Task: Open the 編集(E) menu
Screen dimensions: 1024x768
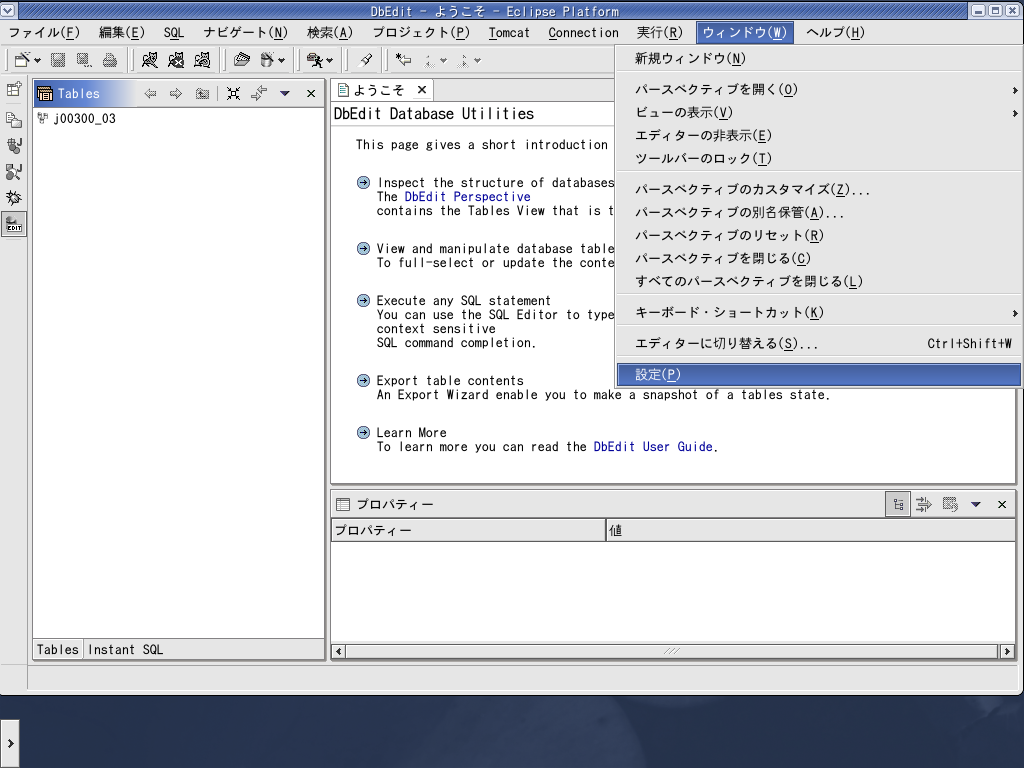Action: [x=121, y=33]
